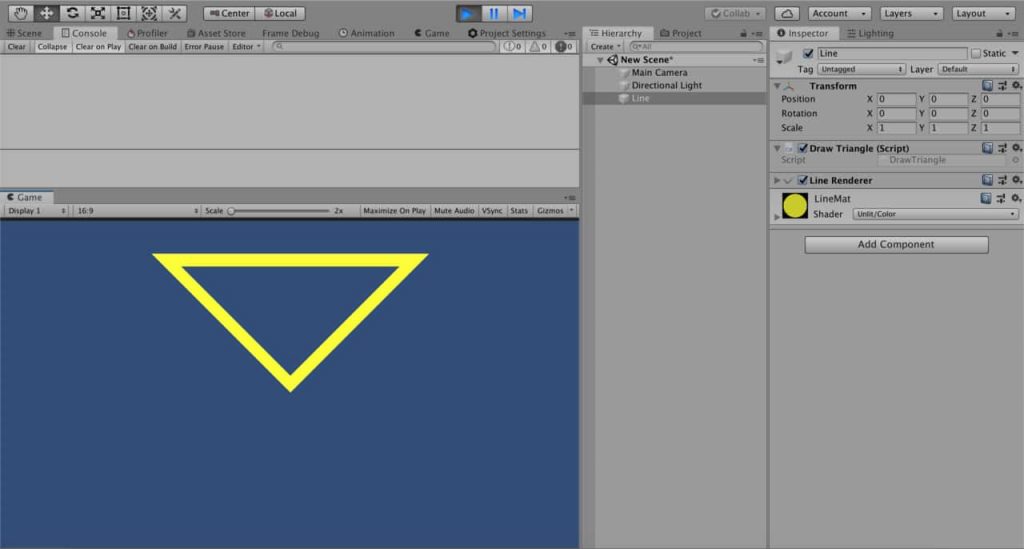Screen dimensions: 1024x549
Task: Click the Hierarchy panel lock icon
Action: tap(743, 33)
